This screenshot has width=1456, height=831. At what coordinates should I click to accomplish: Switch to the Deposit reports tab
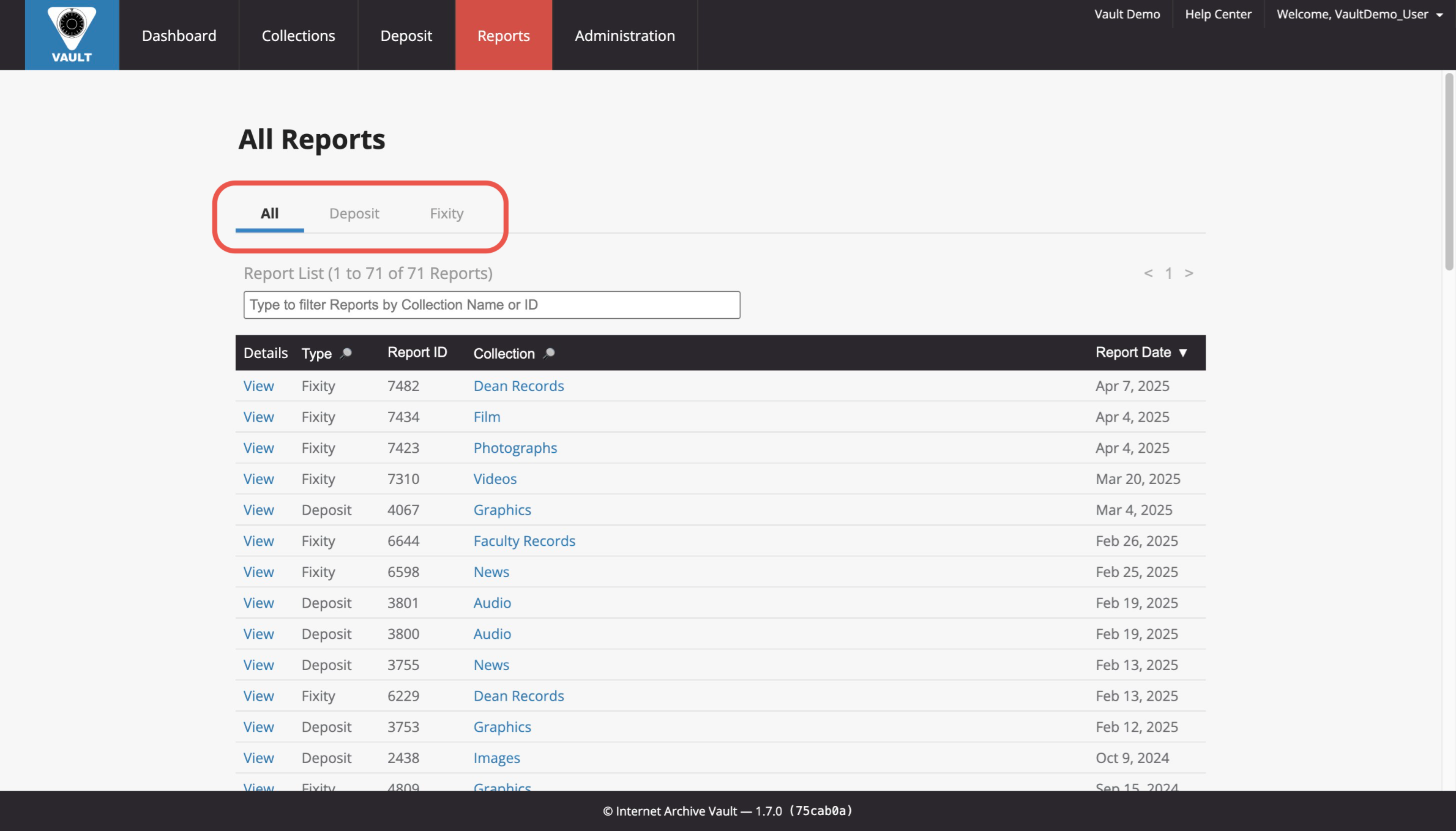pos(354,214)
